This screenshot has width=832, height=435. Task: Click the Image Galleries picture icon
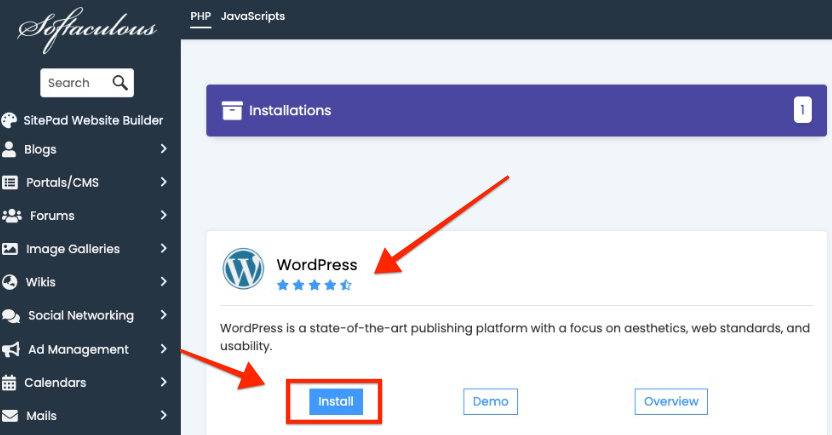[10, 249]
